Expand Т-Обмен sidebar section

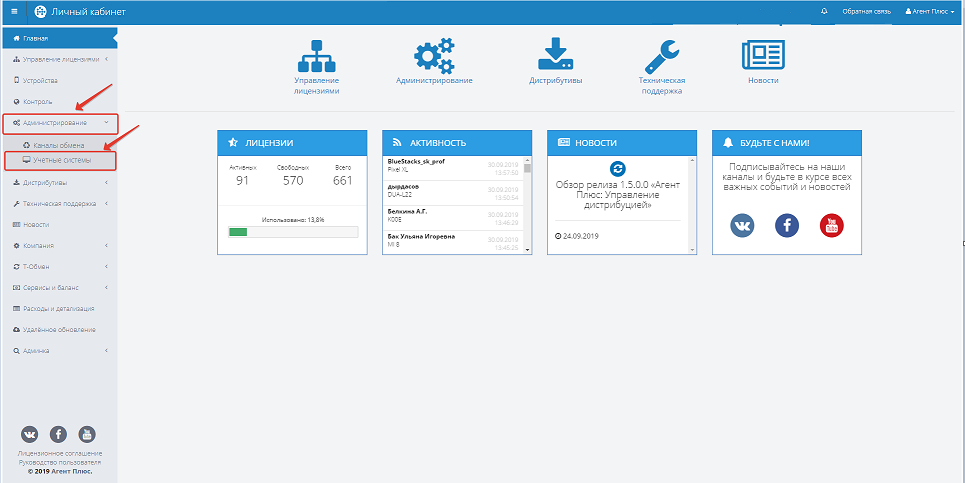(58, 266)
